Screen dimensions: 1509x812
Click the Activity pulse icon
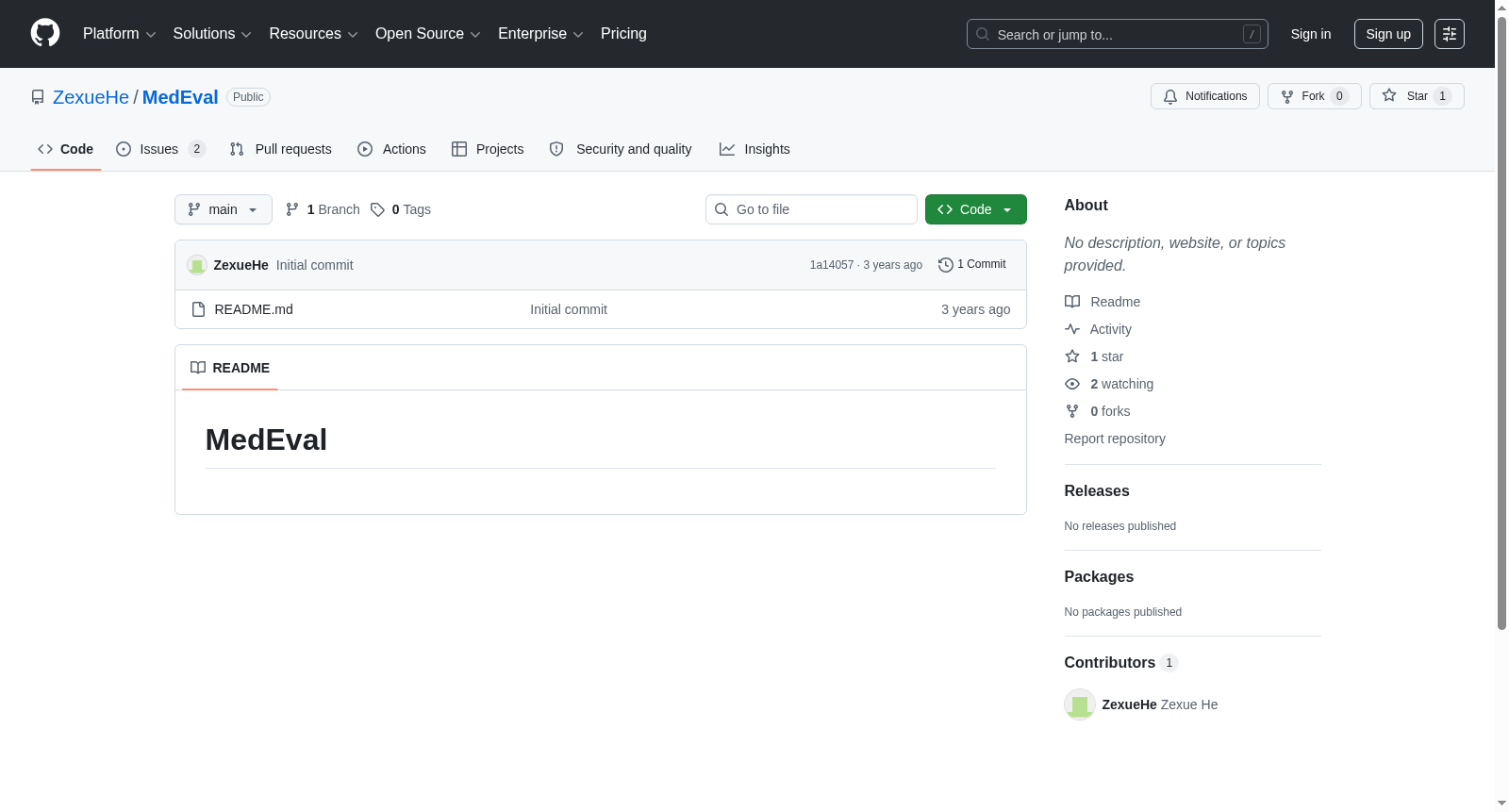click(x=1072, y=329)
